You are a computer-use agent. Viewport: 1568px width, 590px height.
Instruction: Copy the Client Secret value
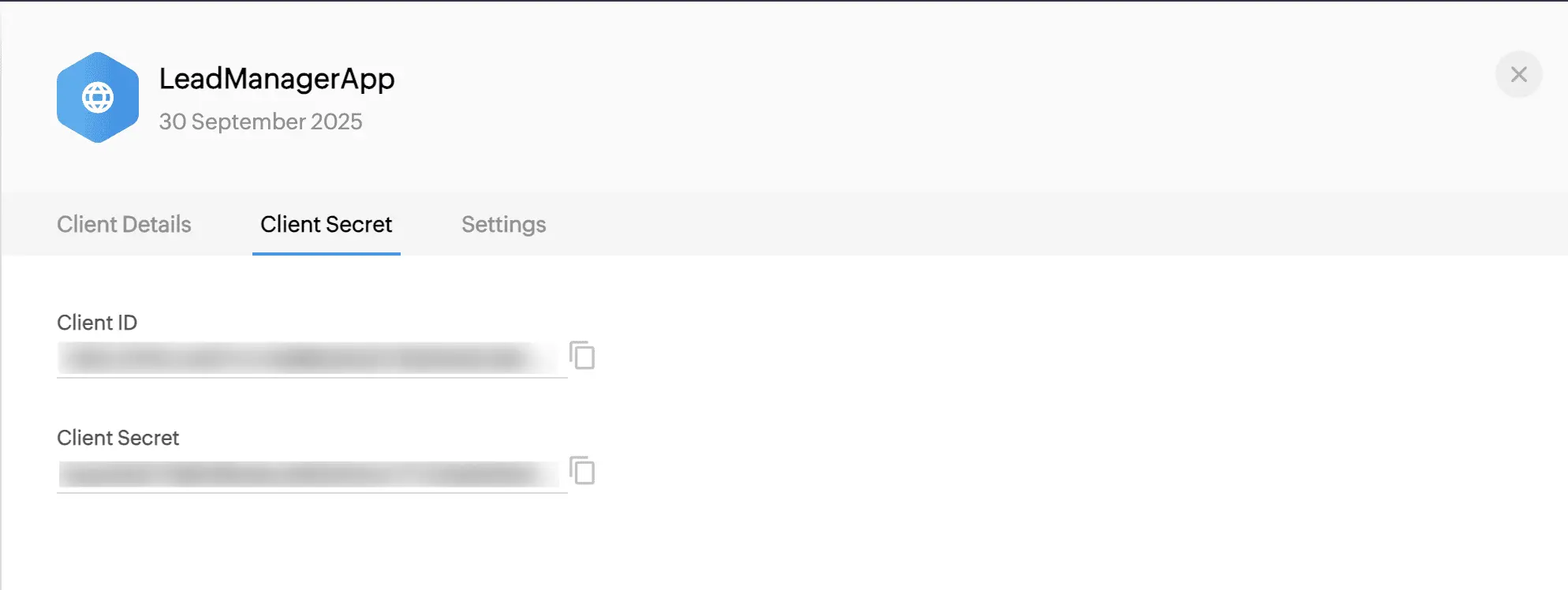[582, 471]
